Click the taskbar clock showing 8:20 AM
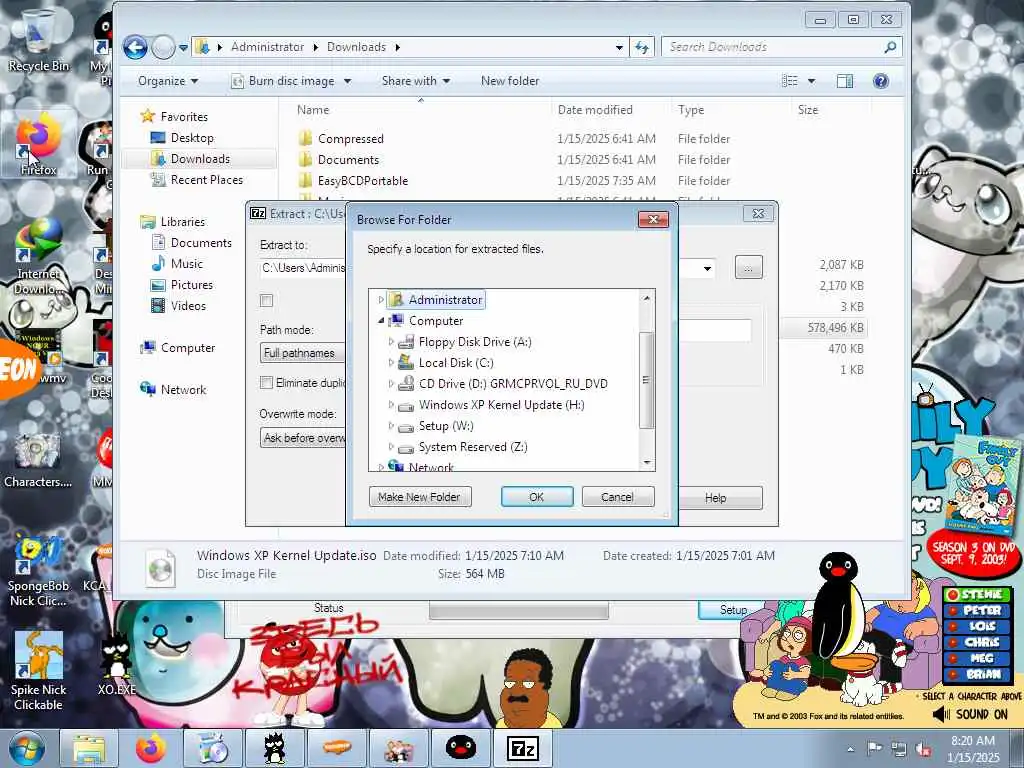 coord(973,749)
